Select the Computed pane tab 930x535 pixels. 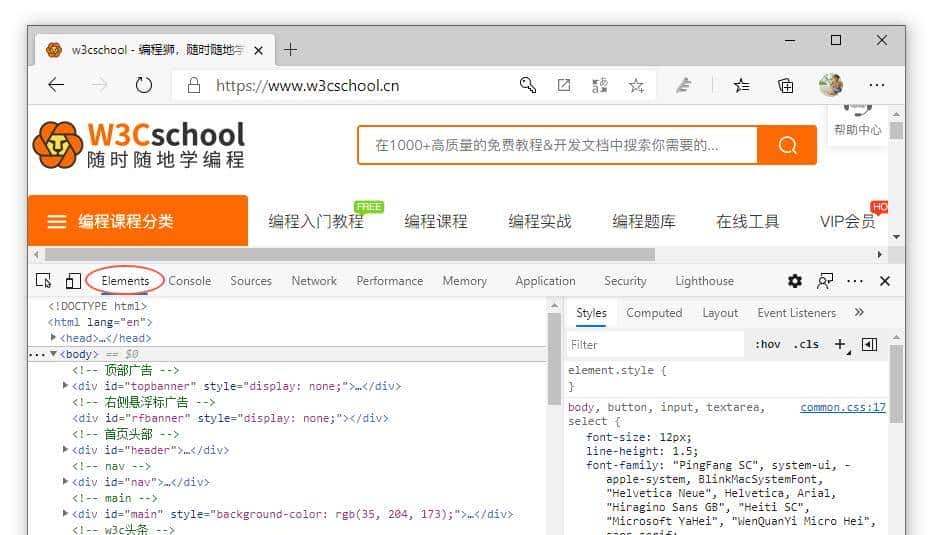pos(654,313)
